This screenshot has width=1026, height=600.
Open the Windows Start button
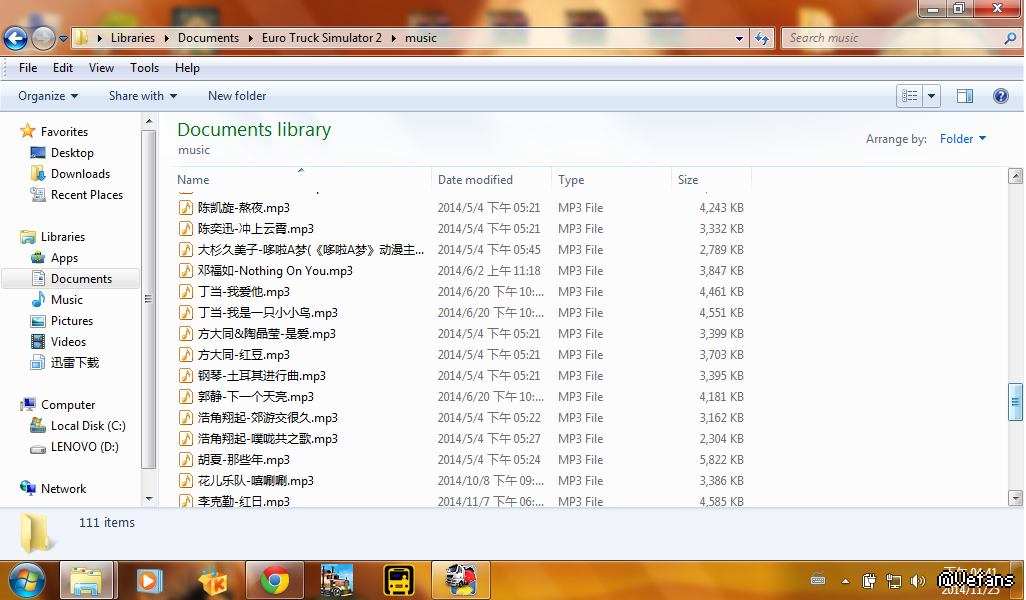tap(27, 580)
